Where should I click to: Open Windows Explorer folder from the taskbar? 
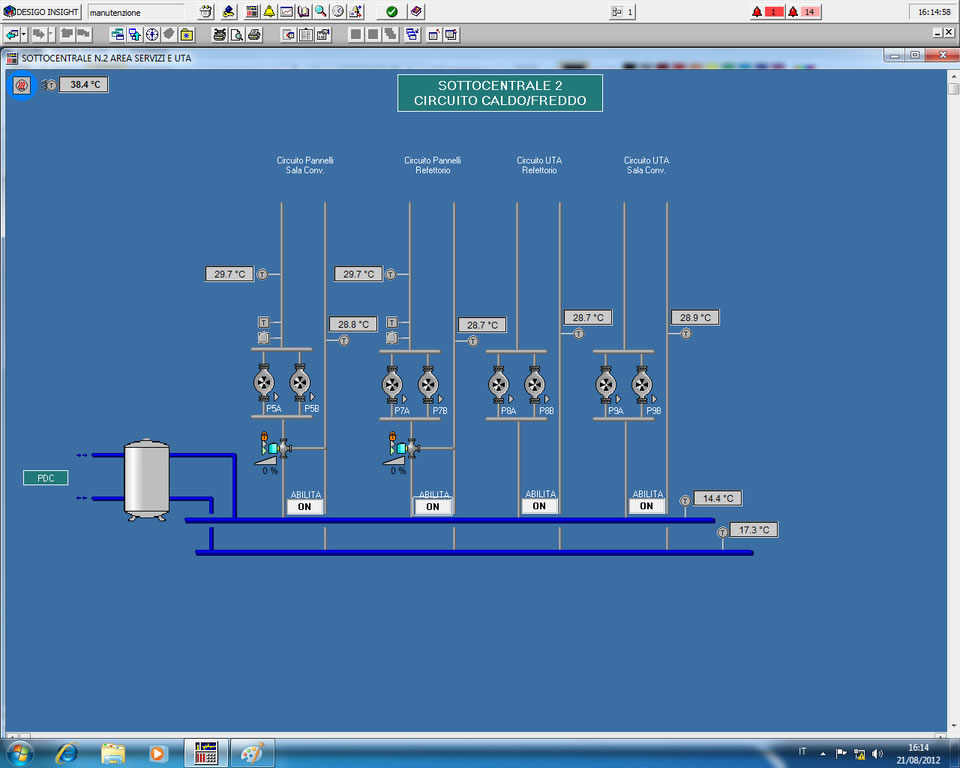coord(113,753)
